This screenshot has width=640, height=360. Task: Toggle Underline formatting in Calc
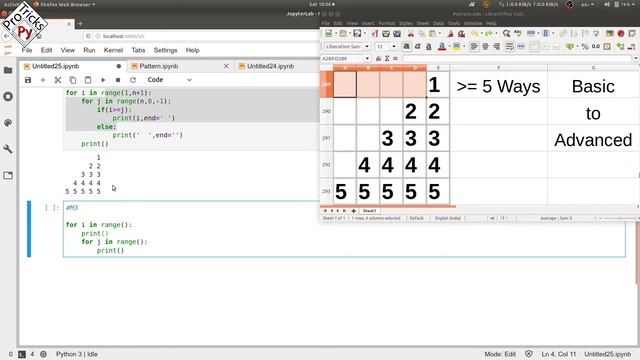429,47
